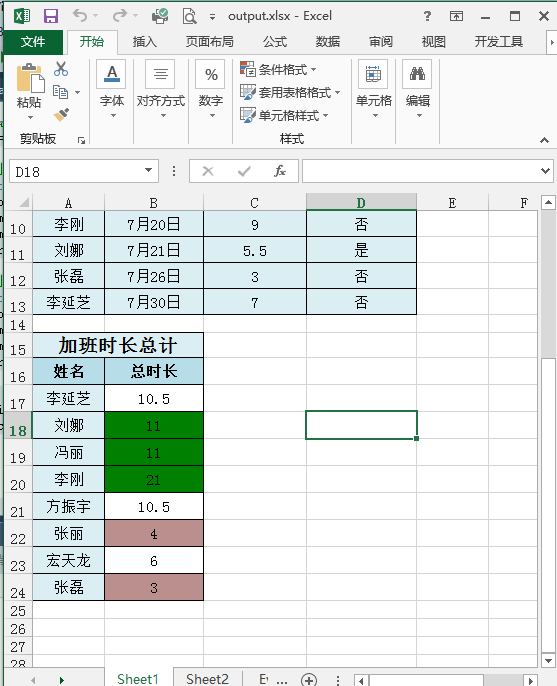Open the 套用表格格式 dropdown

click(x=290, y=92)
